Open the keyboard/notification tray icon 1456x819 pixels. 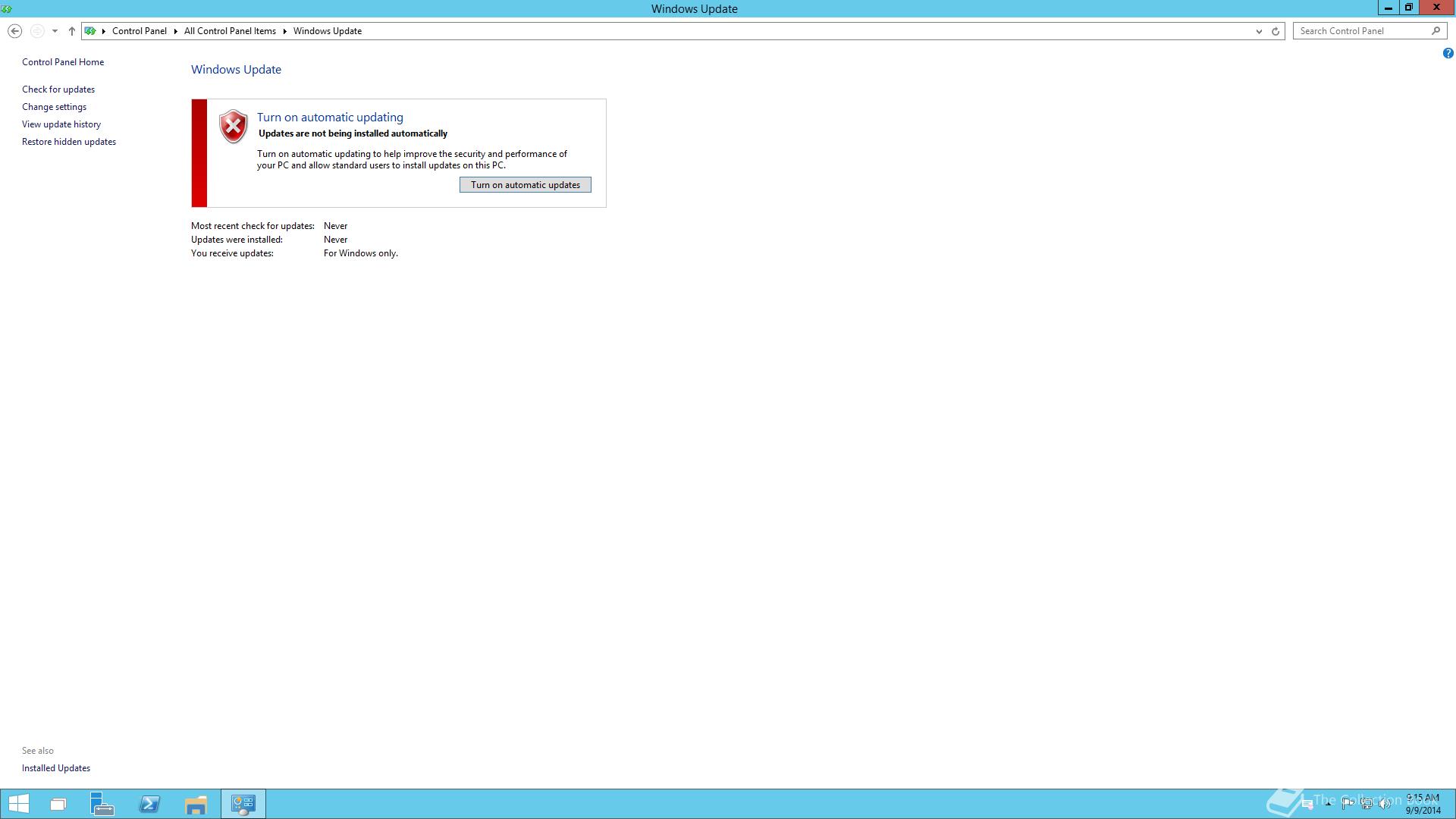tap(1307, 804)
